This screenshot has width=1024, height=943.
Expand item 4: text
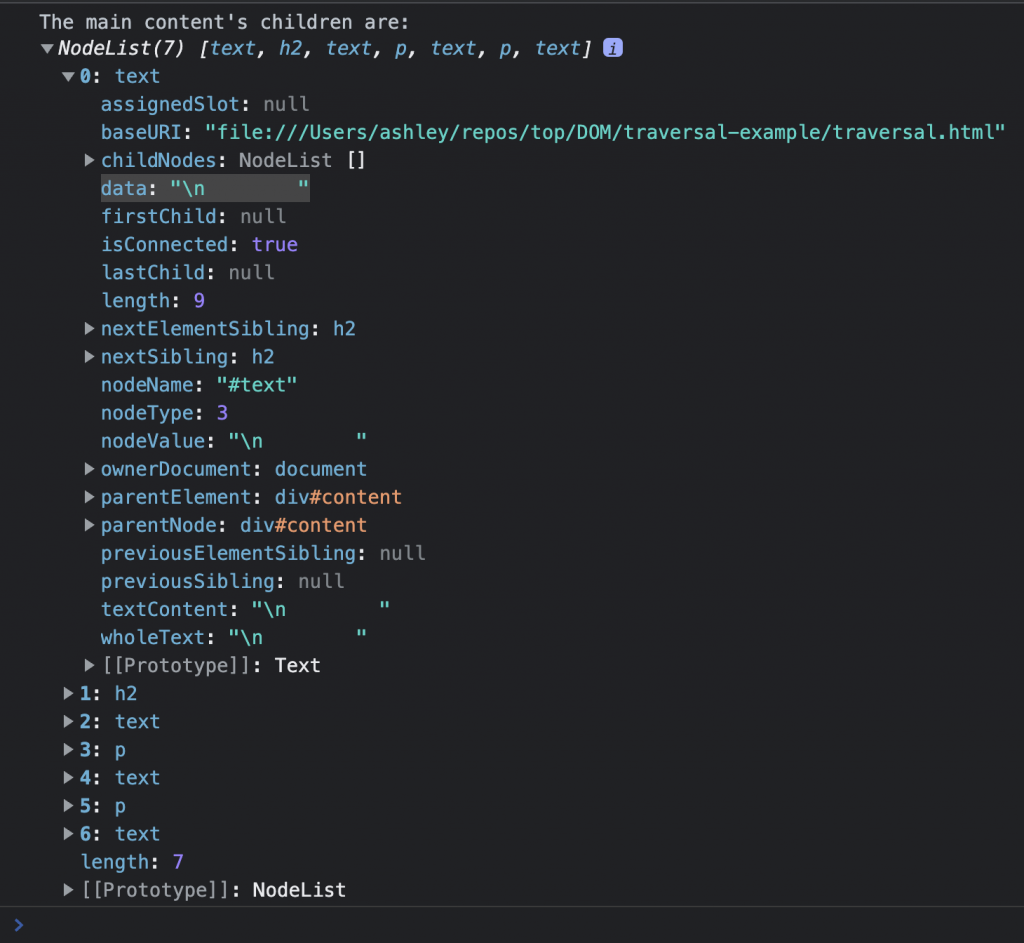68,777
